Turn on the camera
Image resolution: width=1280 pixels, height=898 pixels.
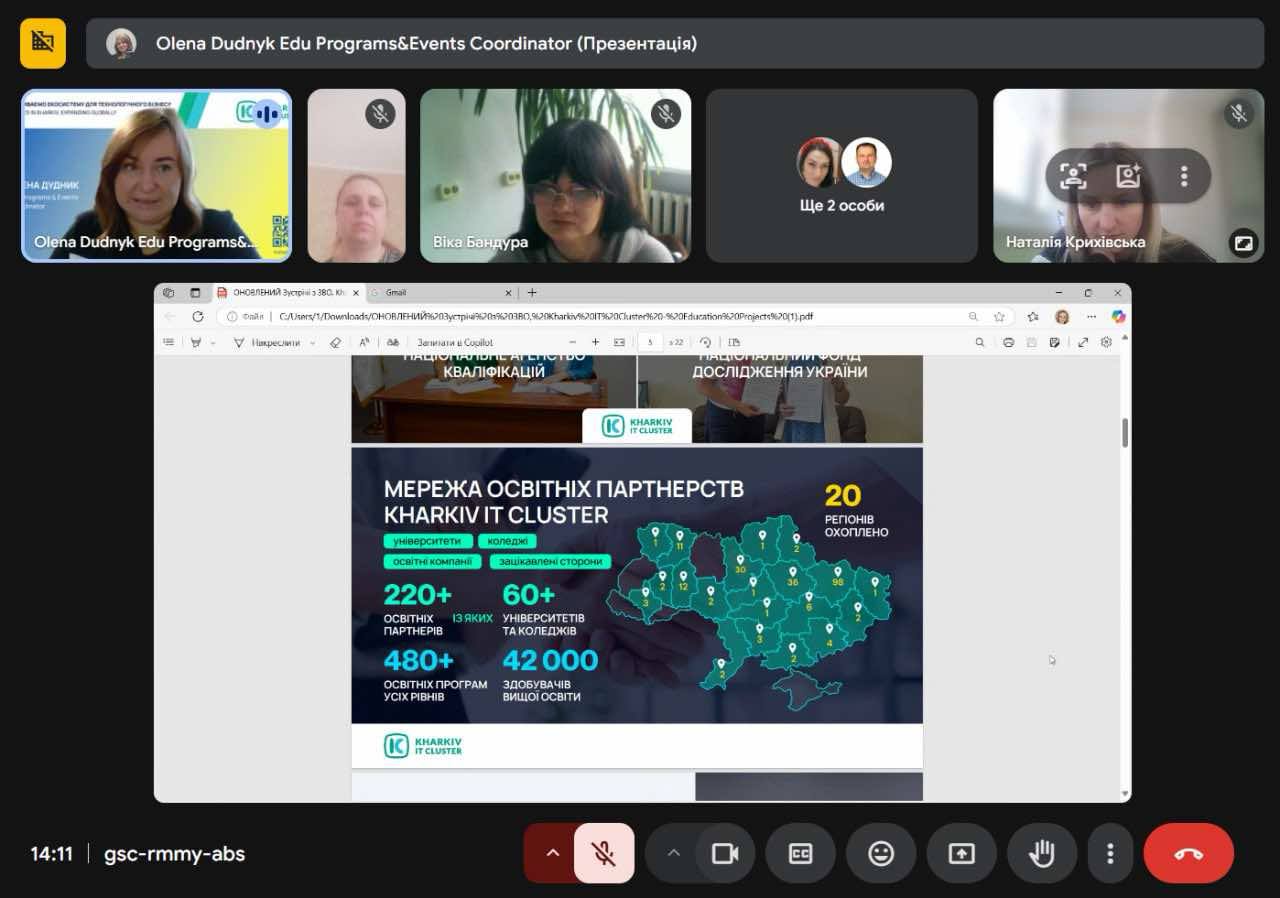point(724,853)
